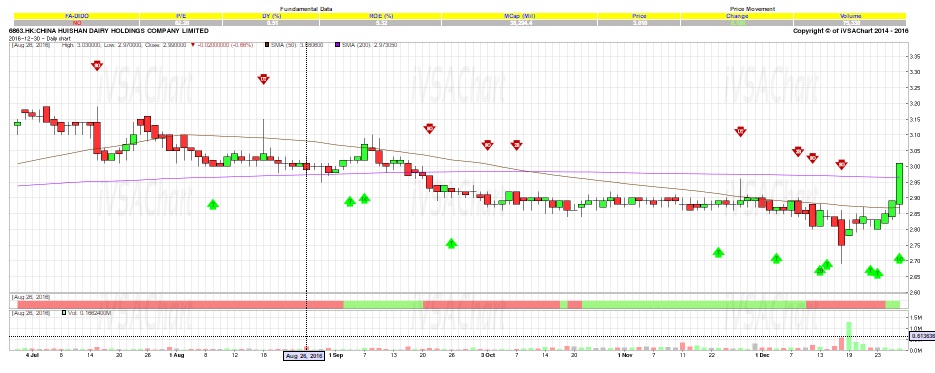Click the green up-arrow marker below 26 Sep
The width and height of the screenshot is (935, 373).
click(451, 243)
